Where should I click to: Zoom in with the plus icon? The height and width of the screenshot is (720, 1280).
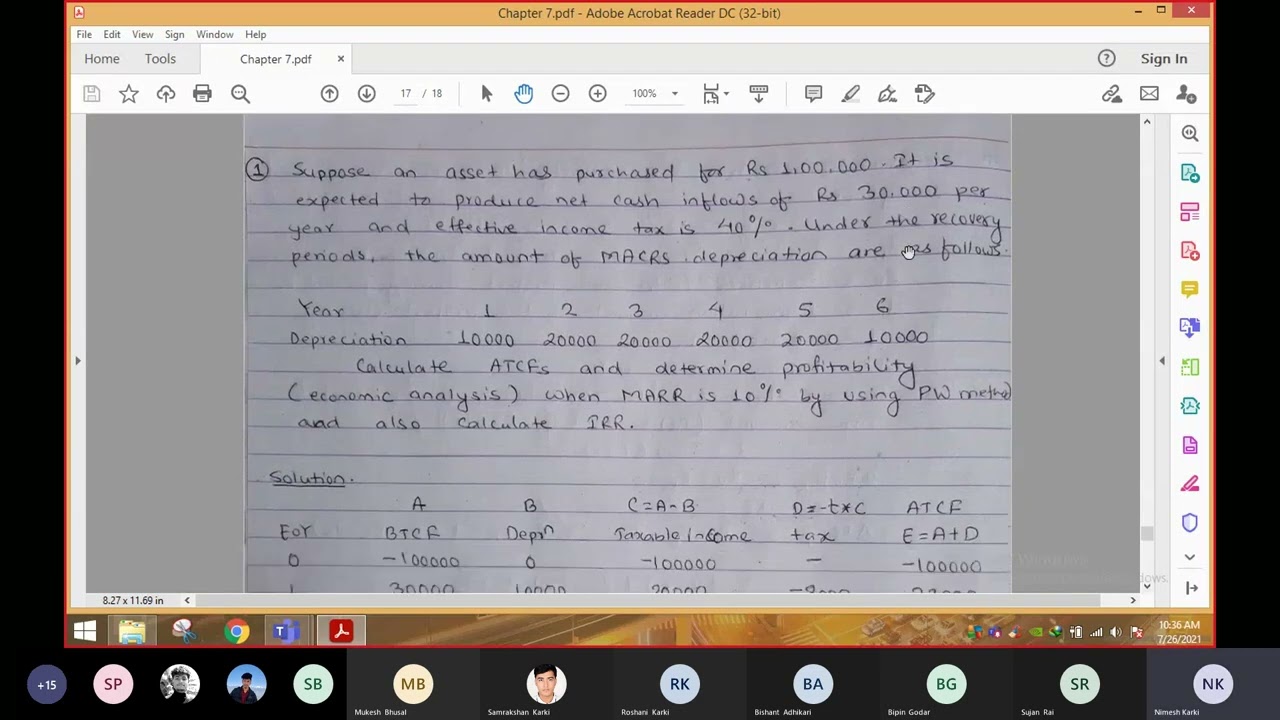[597, 94]
